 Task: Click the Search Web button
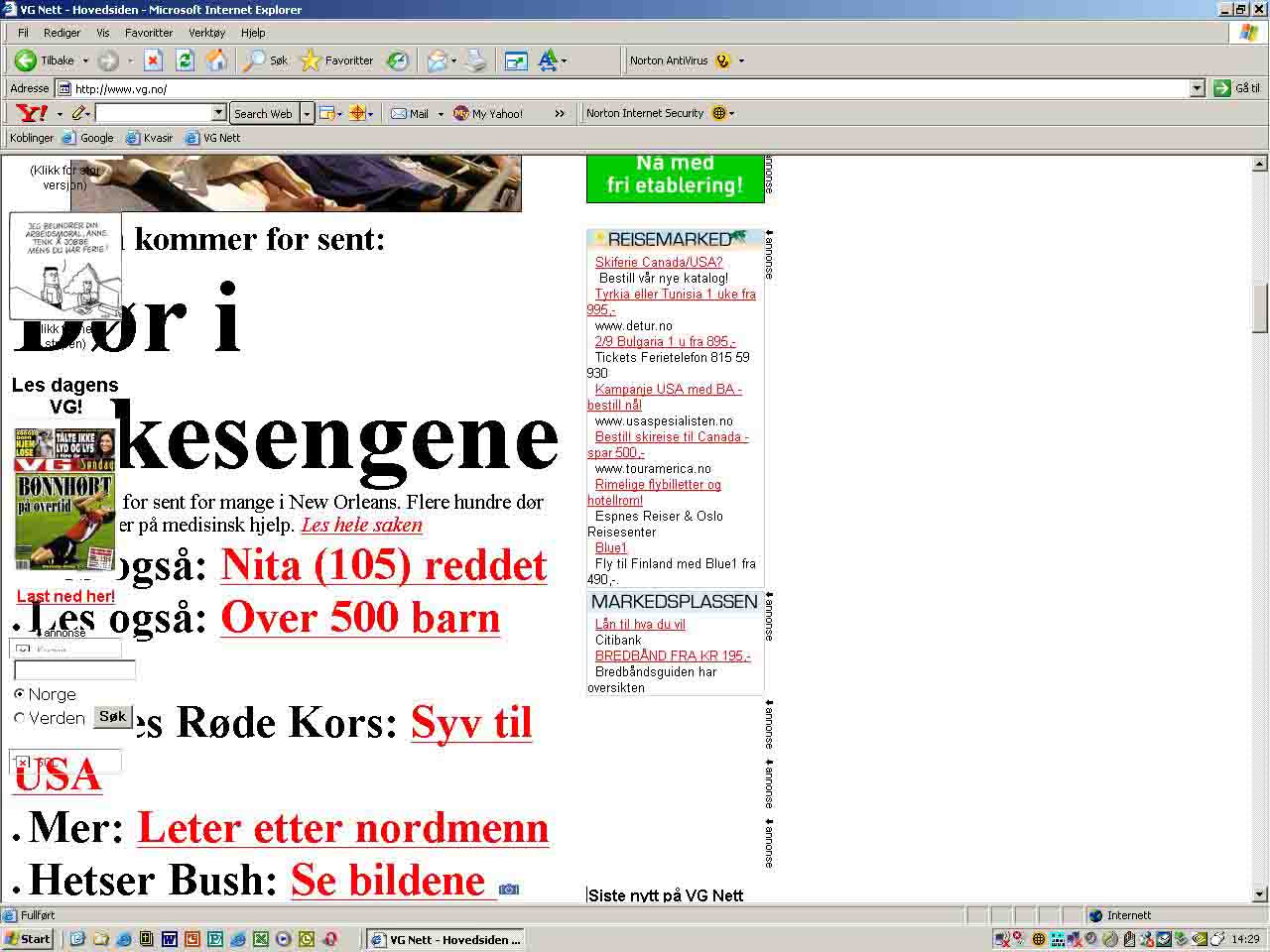point(263,113)
